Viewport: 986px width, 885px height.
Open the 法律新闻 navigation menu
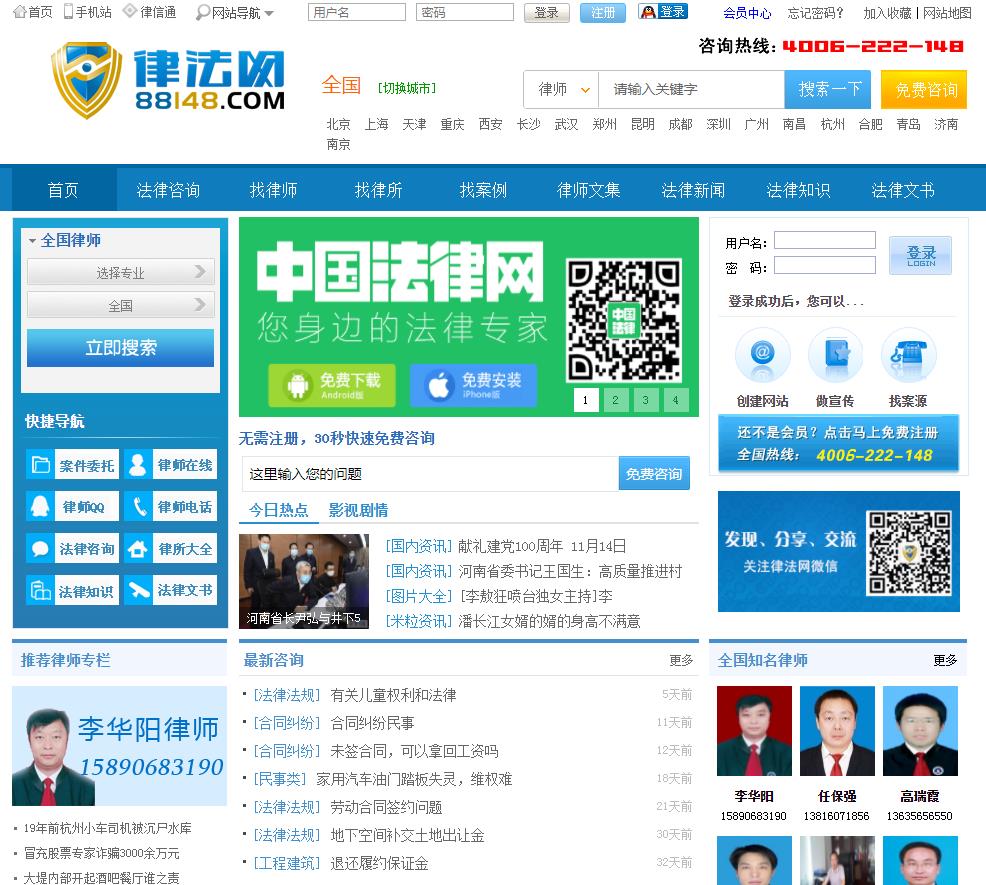point(693,190)
